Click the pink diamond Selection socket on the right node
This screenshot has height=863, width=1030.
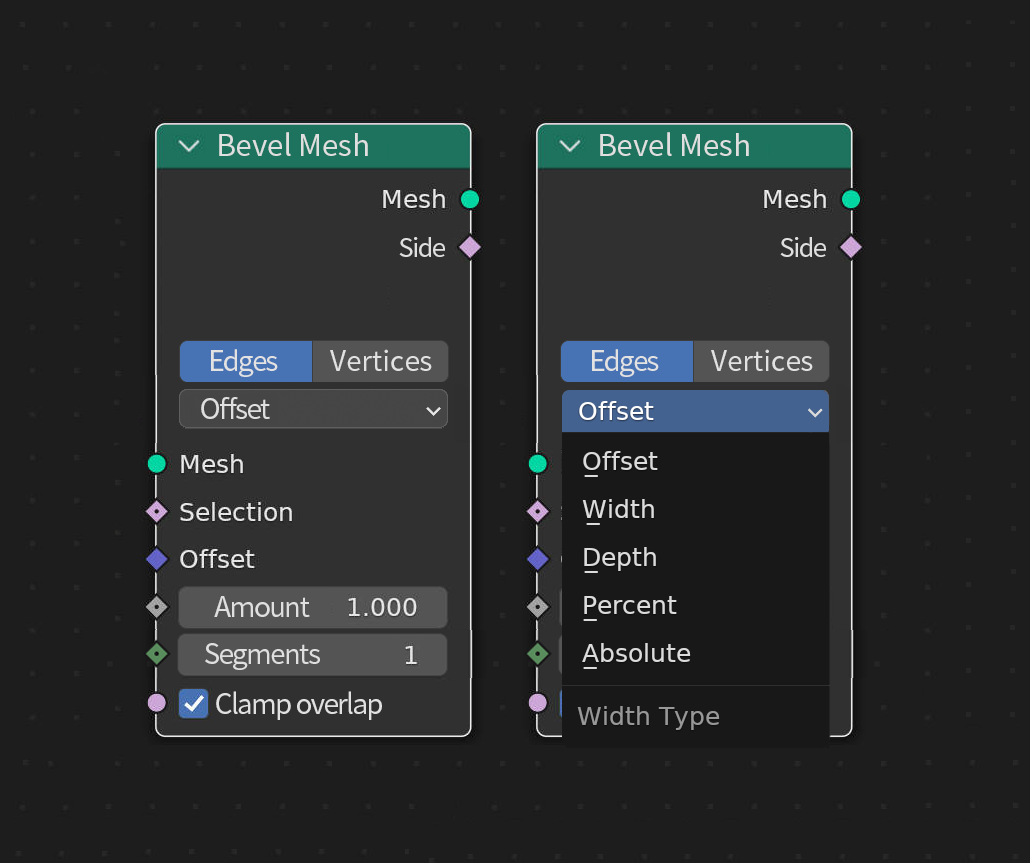pyautogui.click(x=538, y=512)
